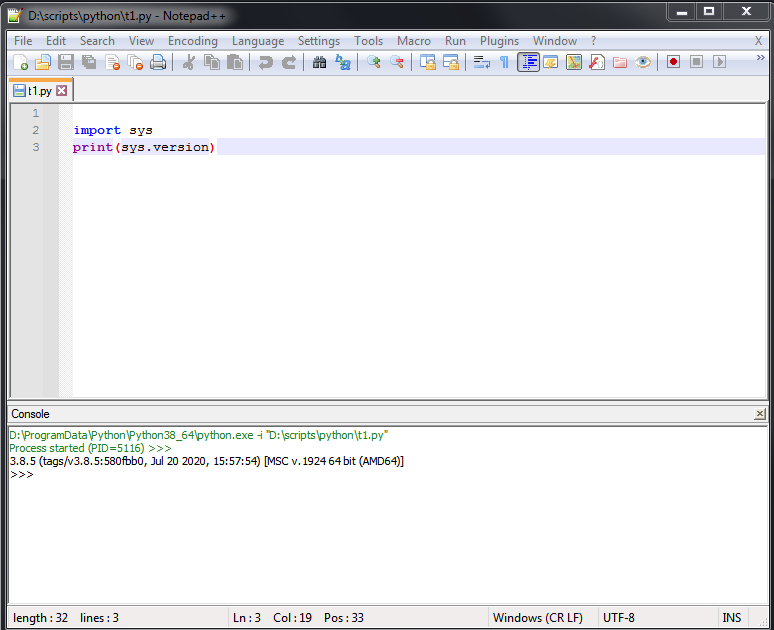Click 'Ln : 3 Col : 19' status entry

click(x=272, y=618)
